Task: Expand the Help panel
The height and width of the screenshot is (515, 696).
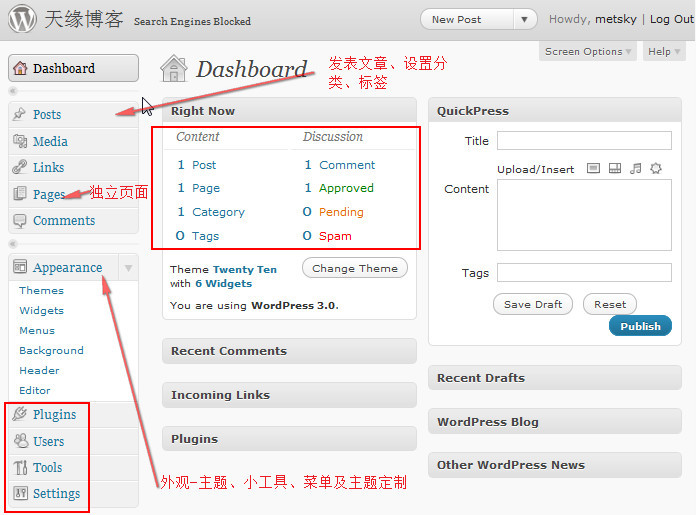Action: pyautogui.click(x=664, y=52)
